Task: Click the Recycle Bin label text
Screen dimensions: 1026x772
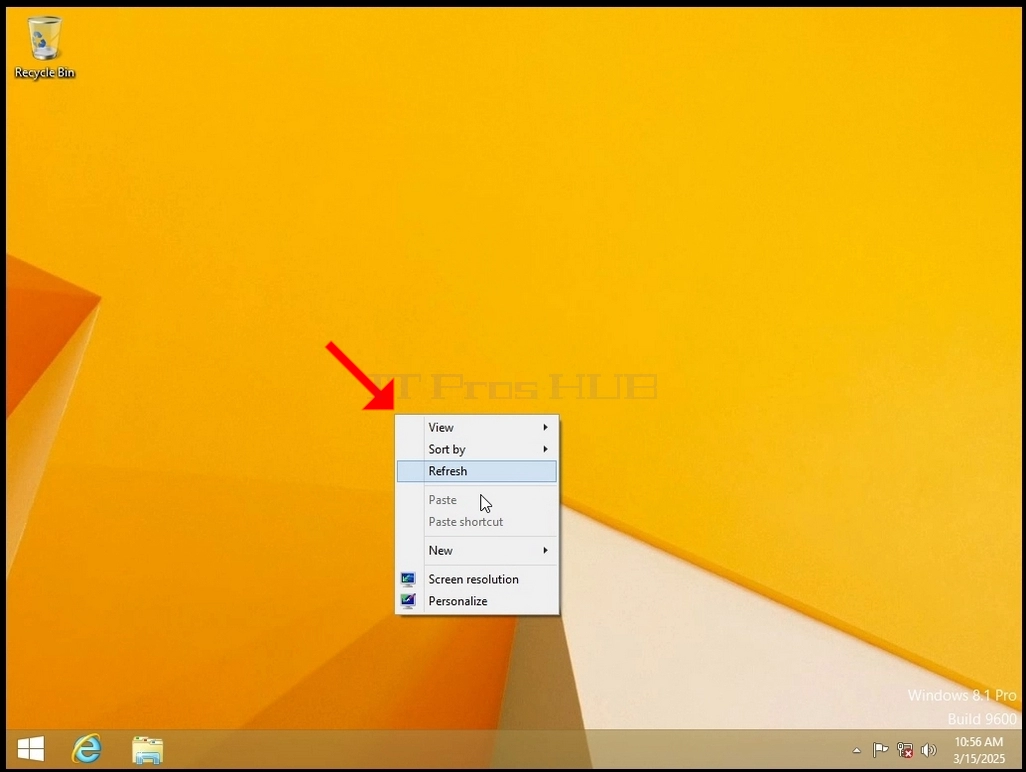Action: (44, 73)
